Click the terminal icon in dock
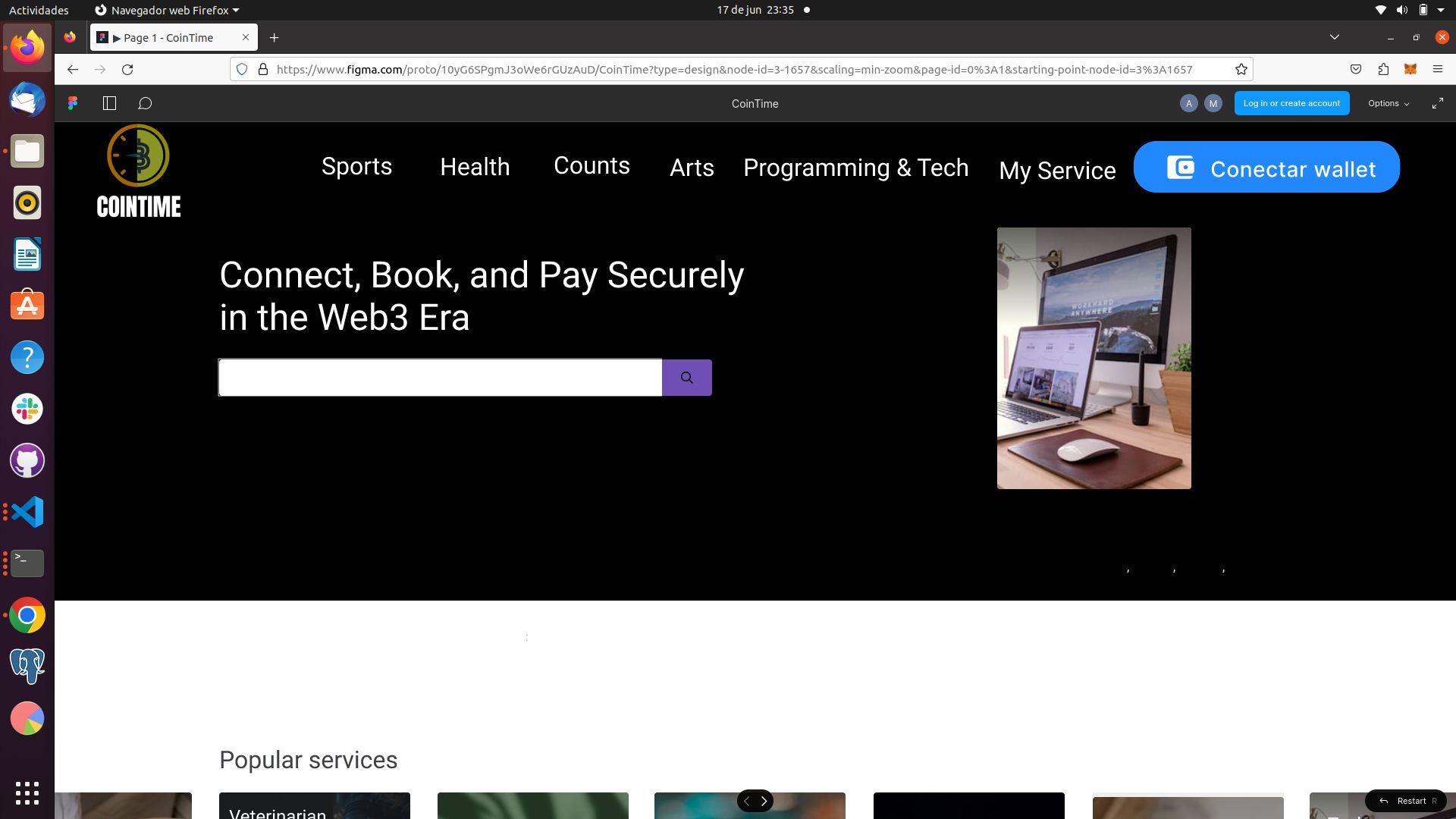This screenshot has width=1456, height=819. pyautogui.click(x=27, y=563)
